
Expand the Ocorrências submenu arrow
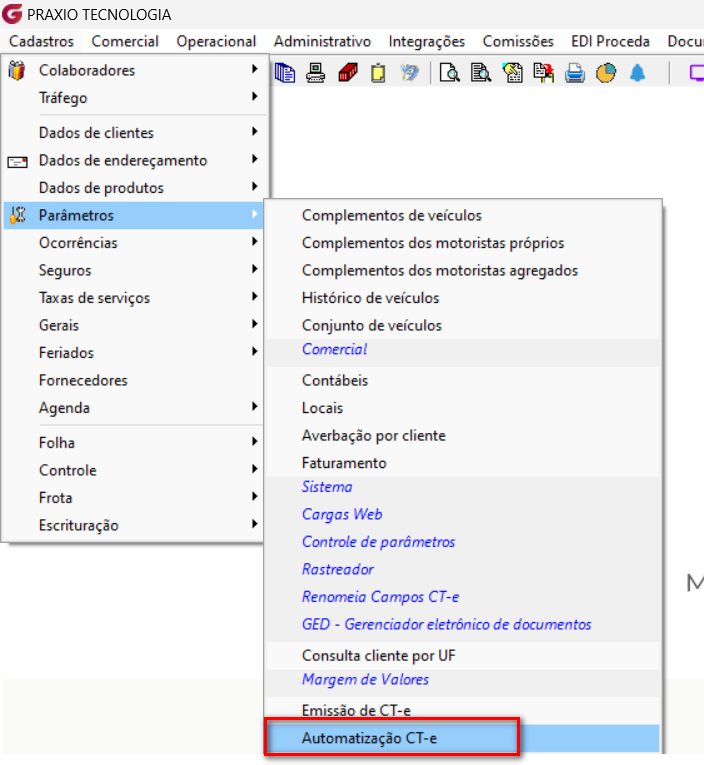(x=254, y=242)
